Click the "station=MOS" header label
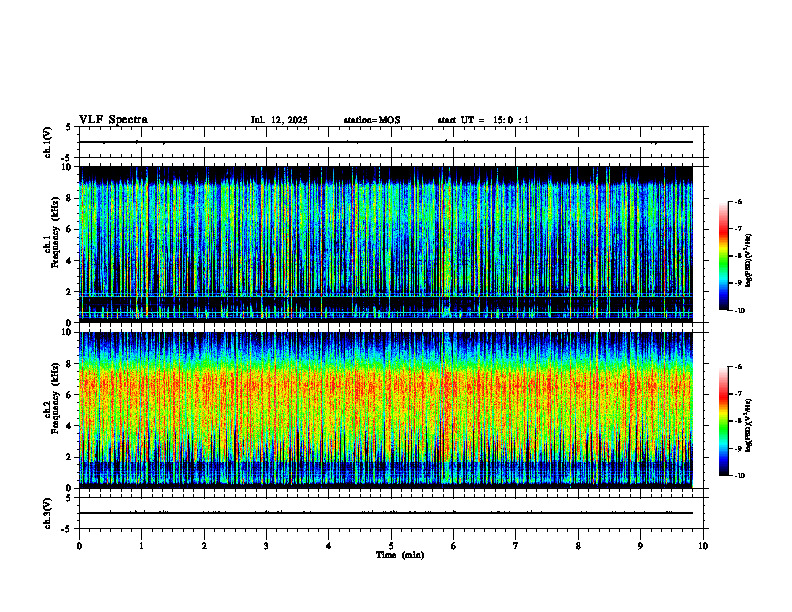792x612 pixels. [x=372, y=120]
